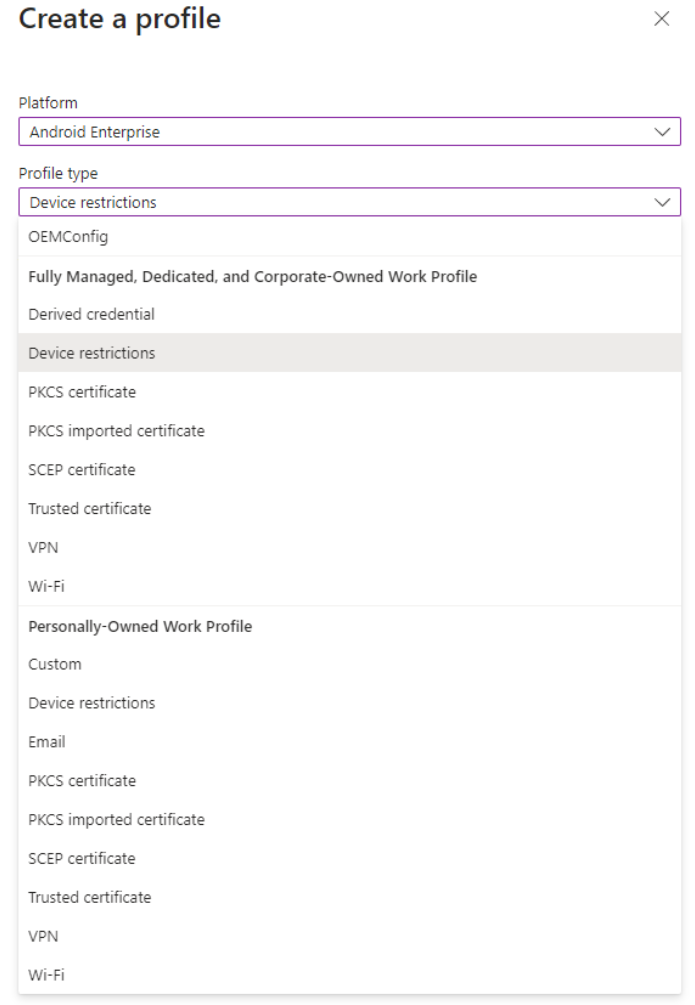Choose Custom under Personally-Owned Work Profile
The width and height of the screenshot is (695, 1005).
click(349, 664)
